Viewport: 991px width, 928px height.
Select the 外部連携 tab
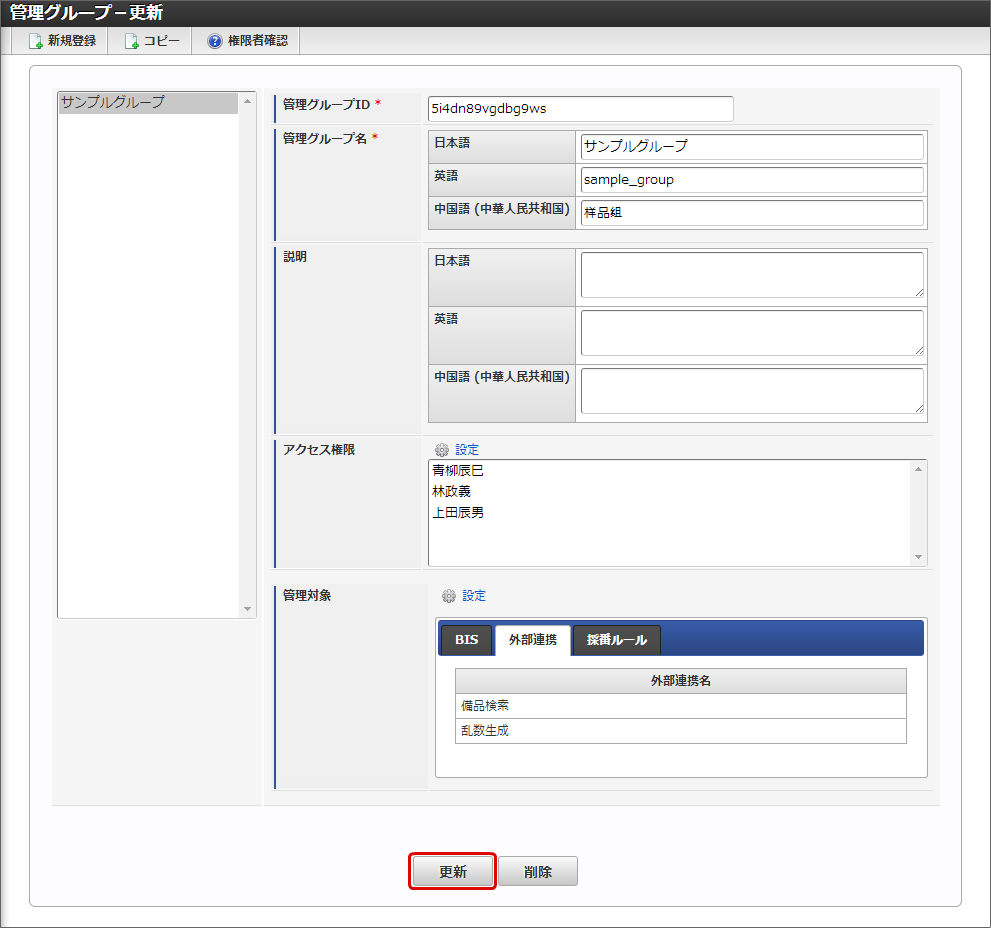coord(532,640)
